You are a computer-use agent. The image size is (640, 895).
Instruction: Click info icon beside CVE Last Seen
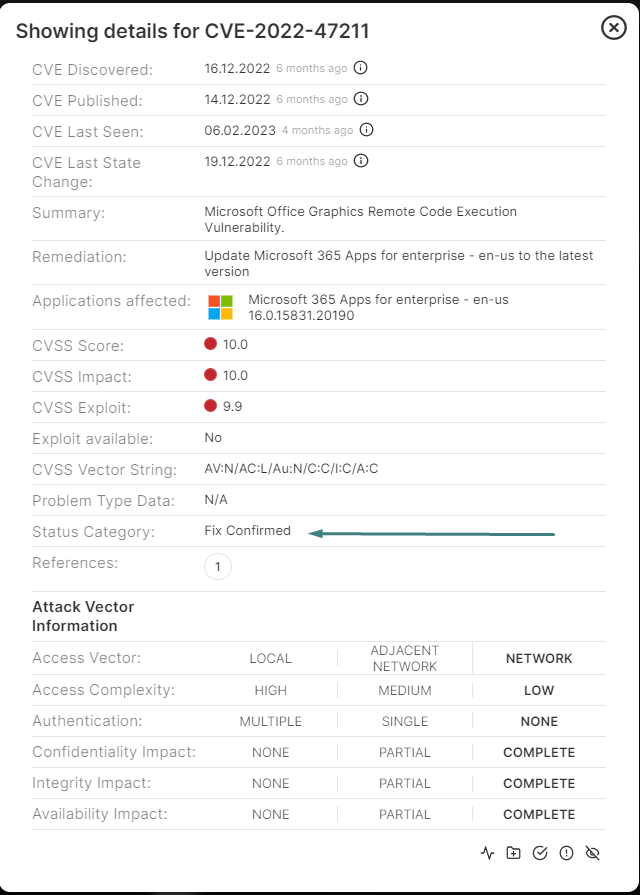click(x=367, y=130)
